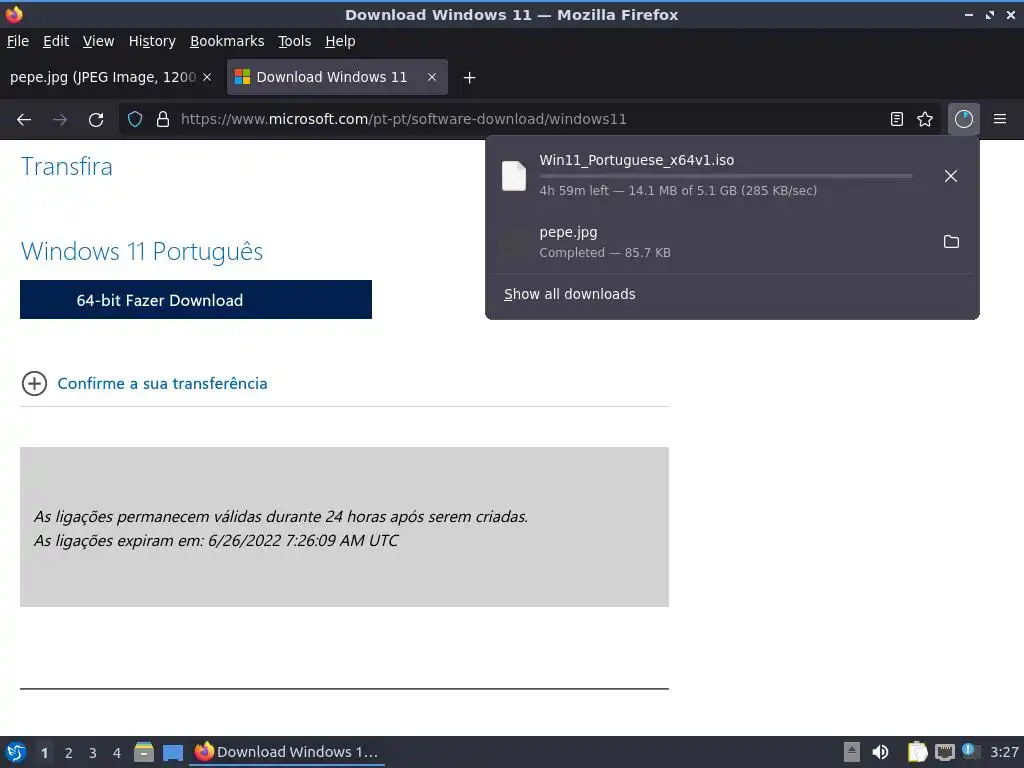This screenshot has width=1024, height=768.
Task: Click the notification tray icon
Action: 970,751
